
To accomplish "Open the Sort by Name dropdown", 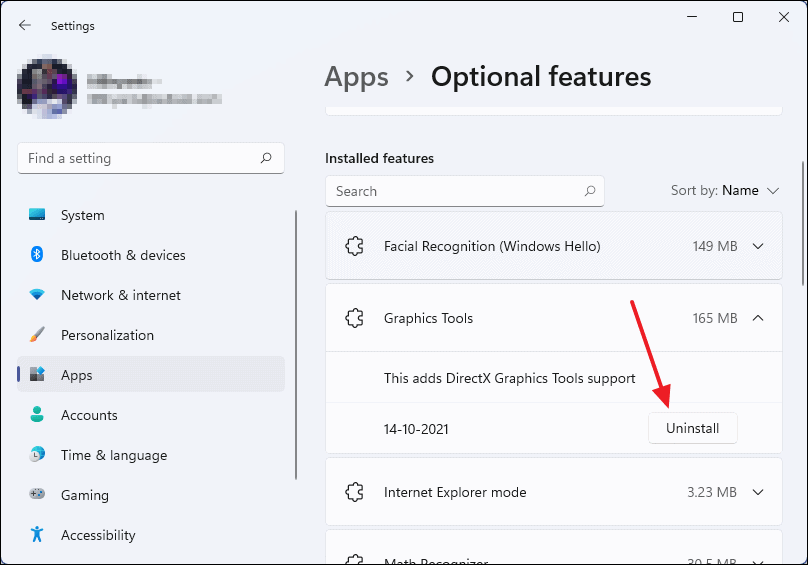I will click(725, 191).
